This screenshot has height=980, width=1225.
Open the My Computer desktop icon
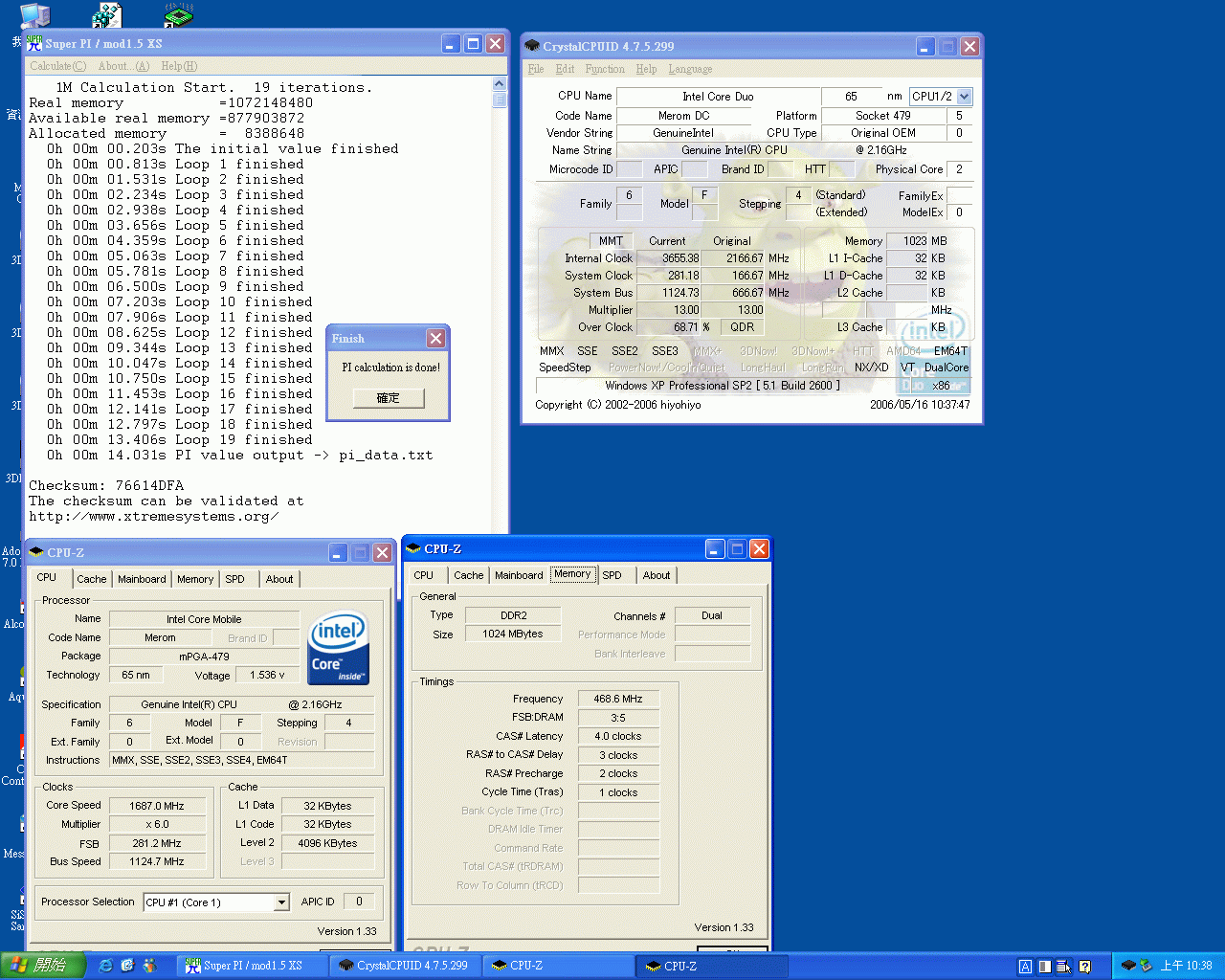[x=35, y=16]
